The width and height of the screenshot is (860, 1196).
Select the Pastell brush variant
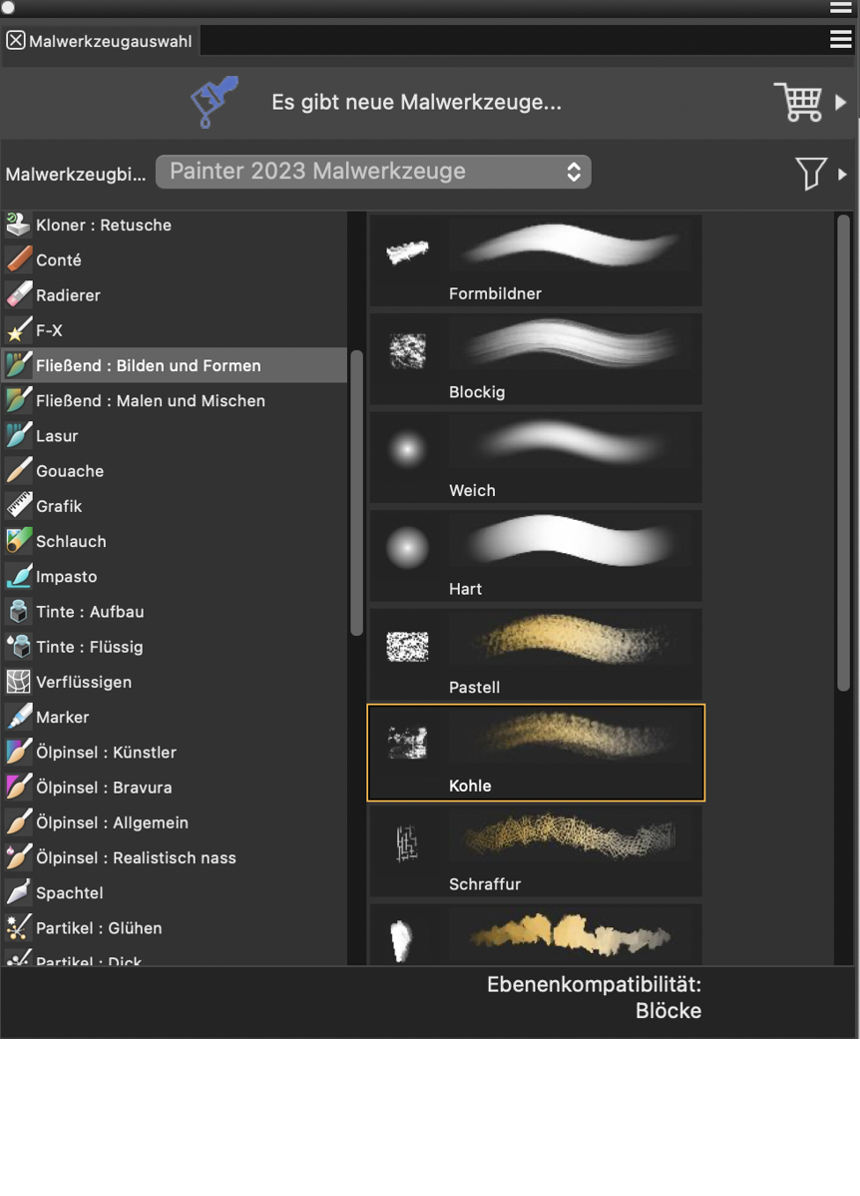536,655
